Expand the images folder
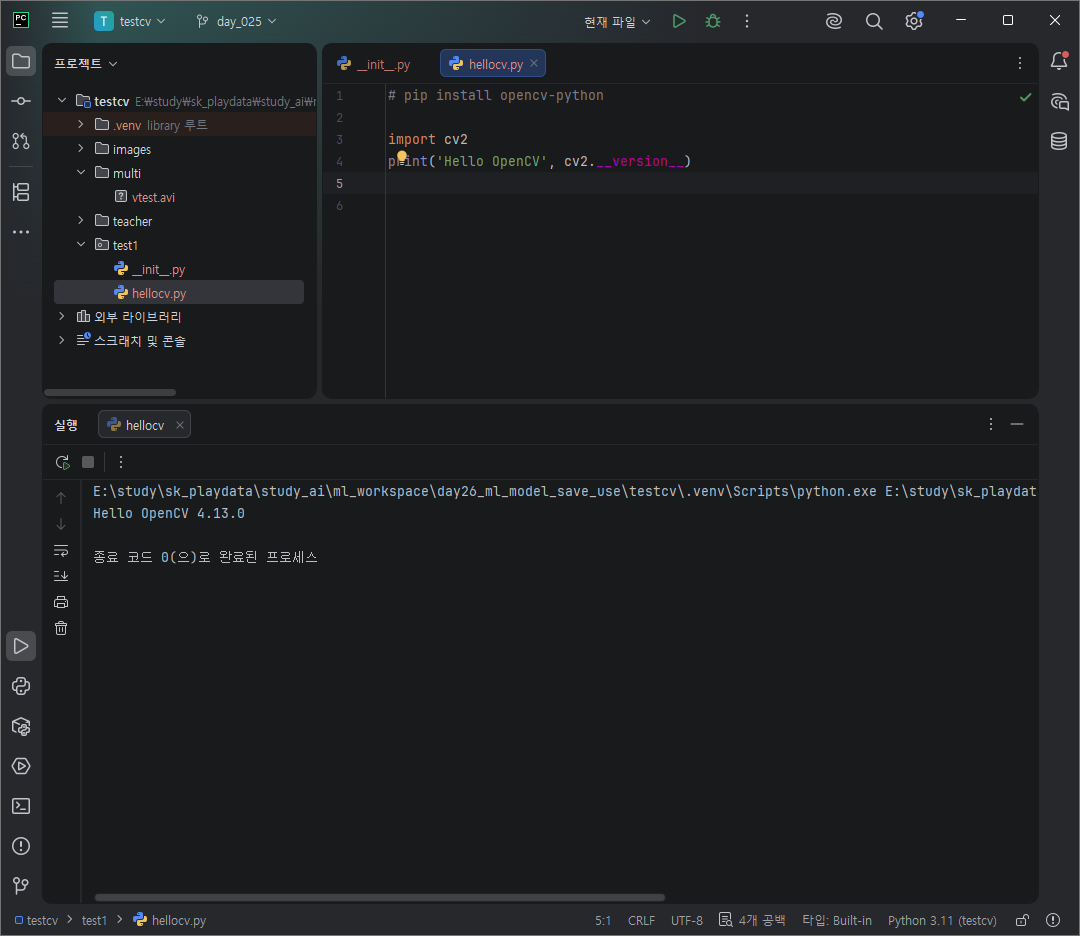Screen dimensions: 1080x936 click(x=81, y=148)
